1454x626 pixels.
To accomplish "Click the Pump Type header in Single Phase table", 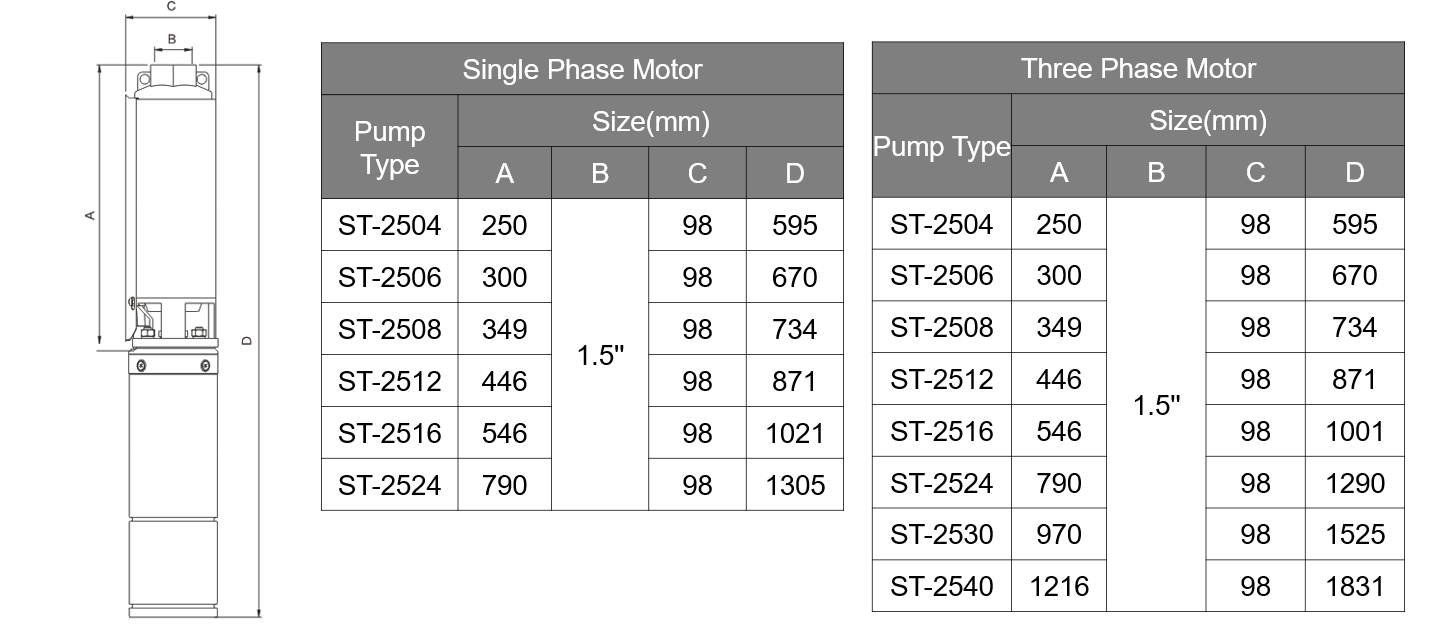I will (389, 147).
